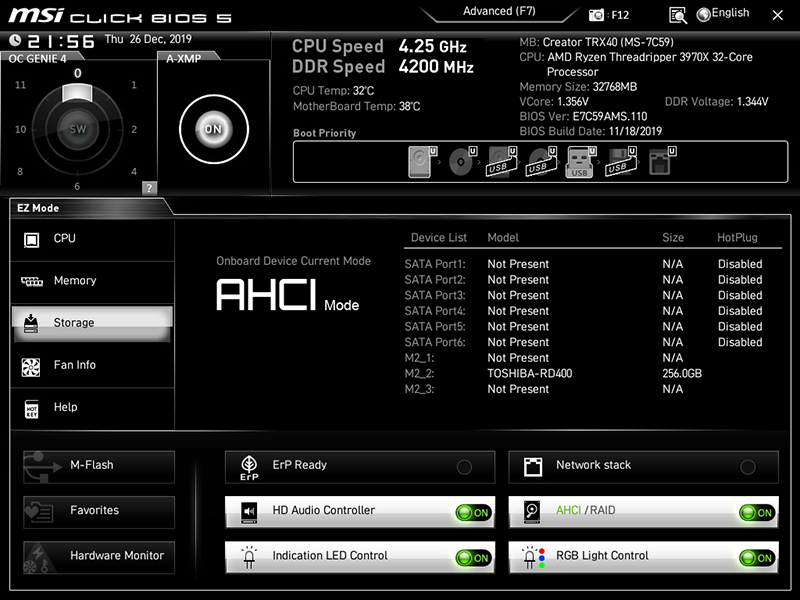
Task: Click the RGB Light colored LED icon
Action: (x=533, y=558)
